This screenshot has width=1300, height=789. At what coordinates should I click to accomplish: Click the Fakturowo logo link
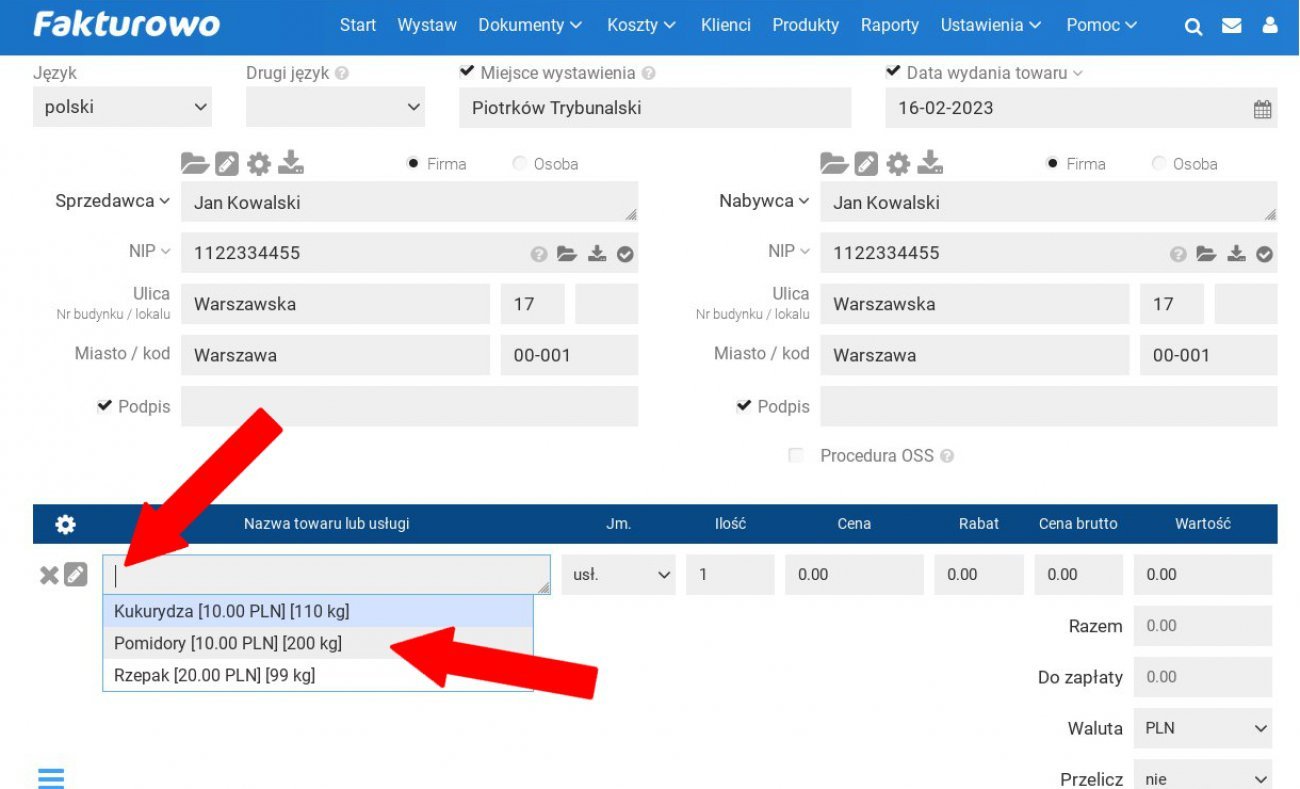click(x=126, y=25)
